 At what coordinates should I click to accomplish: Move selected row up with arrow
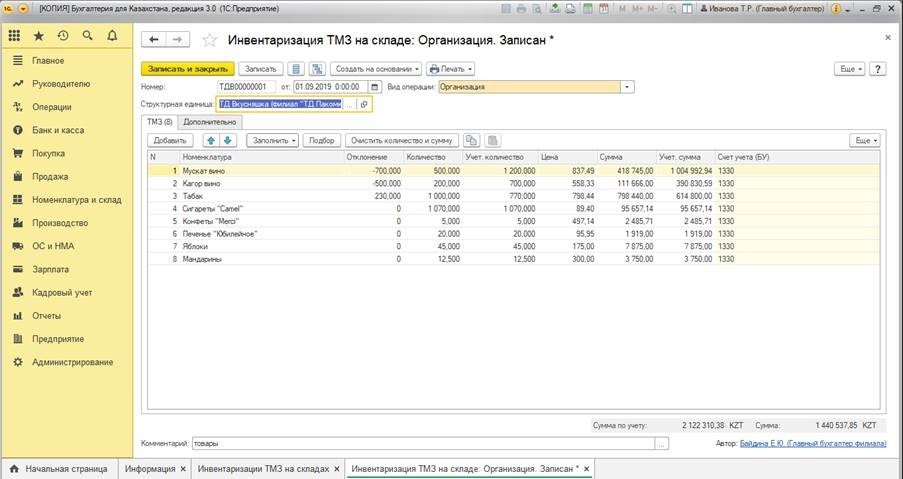click(210, 141)
